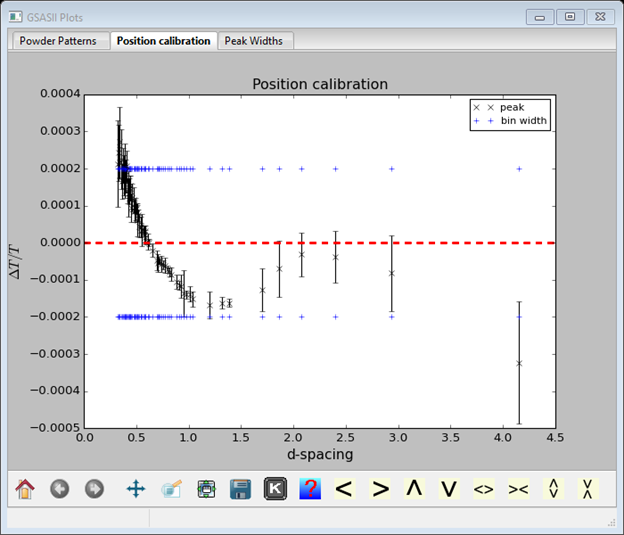This screenshot has height=535, width=624.
Task: Click the plot legend box
Action: [510, 113]
